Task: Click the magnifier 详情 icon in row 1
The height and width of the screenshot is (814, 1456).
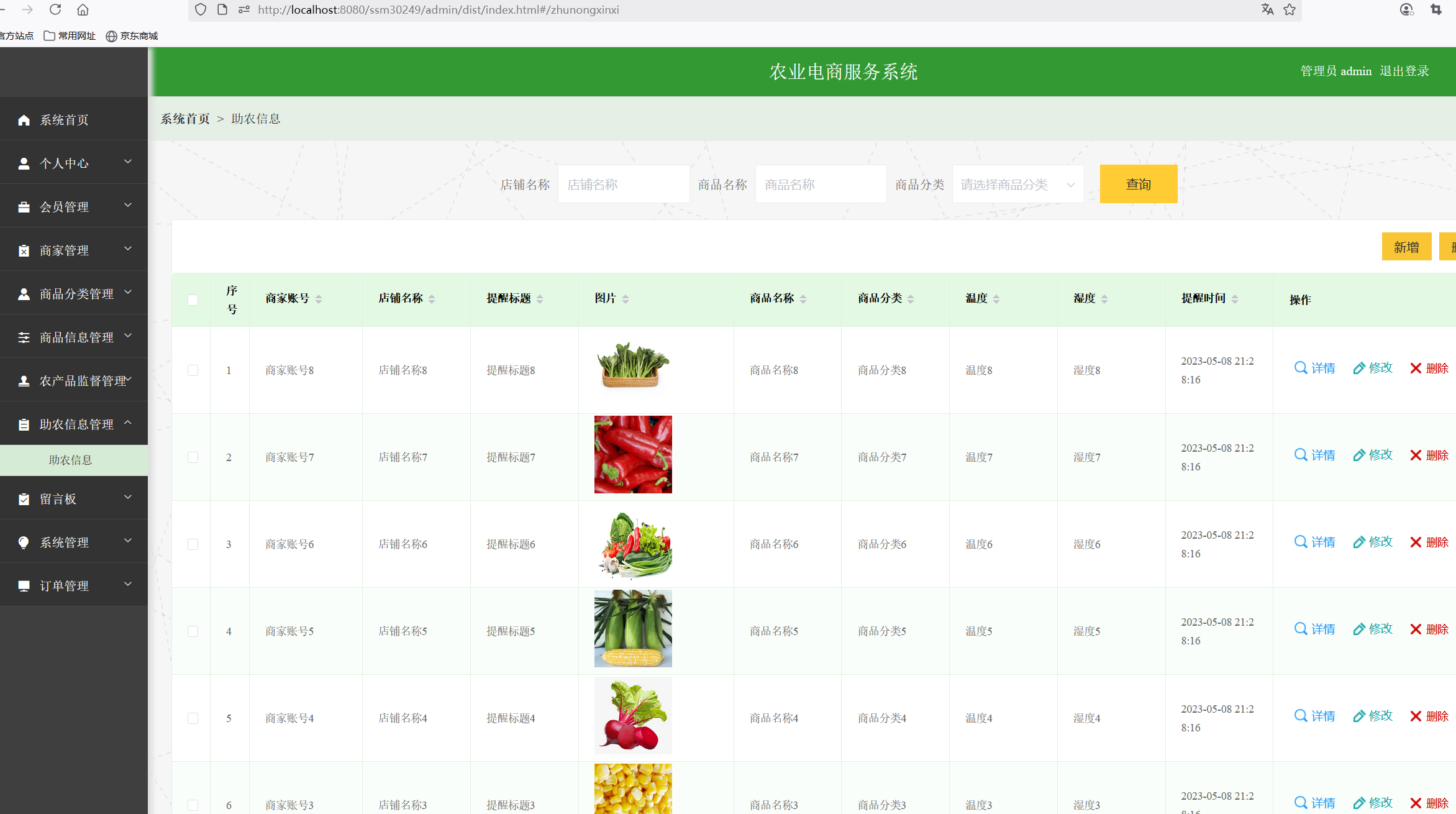Action: pos(1301,368)
